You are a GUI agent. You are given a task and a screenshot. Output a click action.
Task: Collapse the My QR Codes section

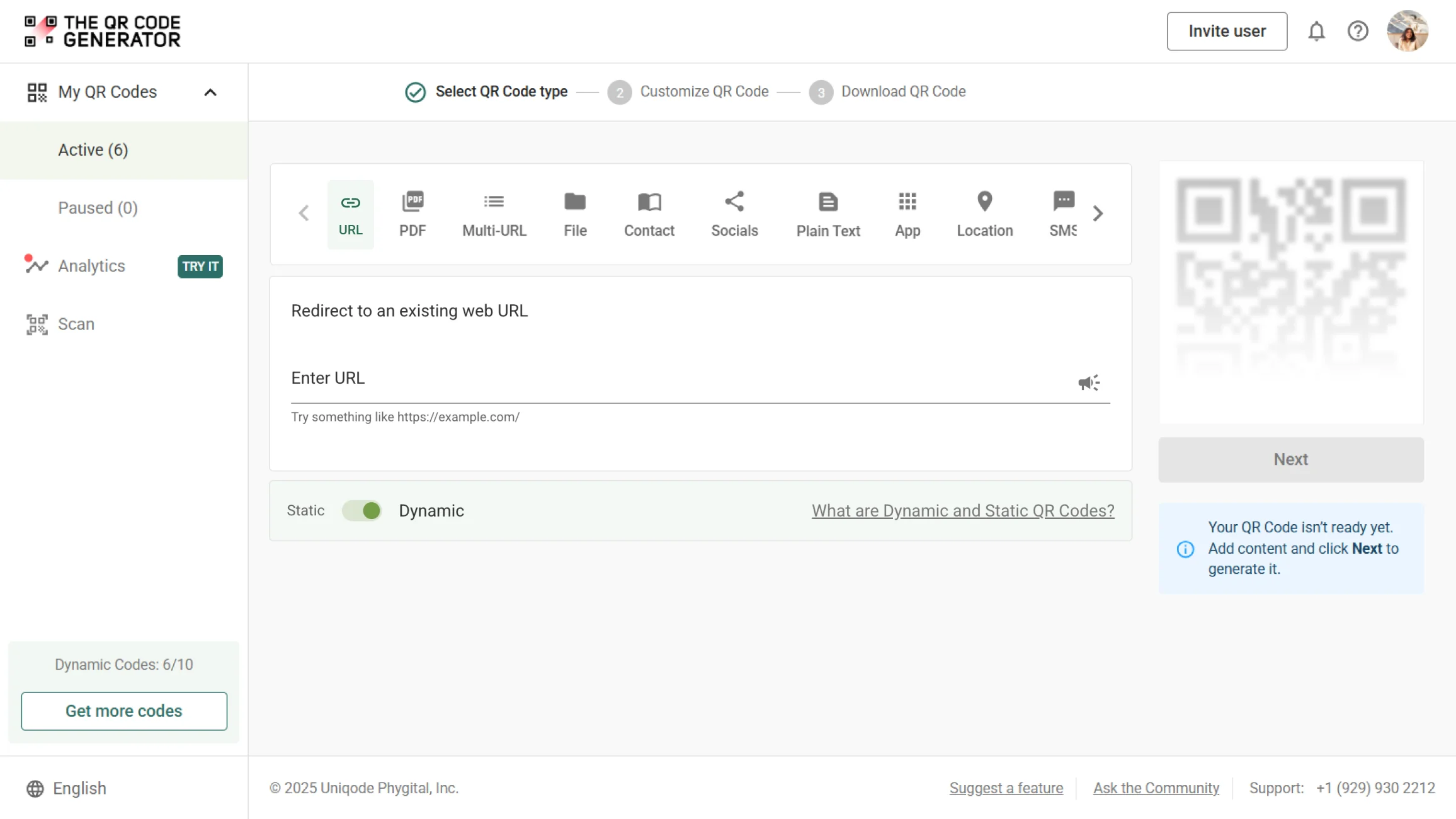point(210,92)
